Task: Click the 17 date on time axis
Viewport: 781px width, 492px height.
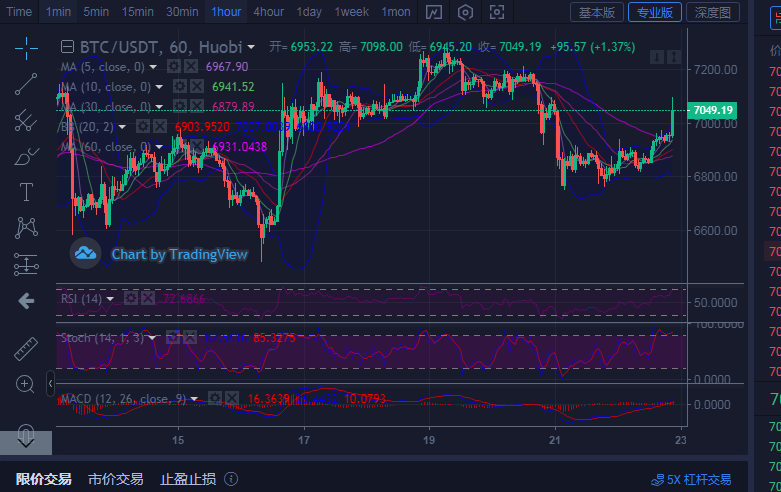Action: coord(304,440)
